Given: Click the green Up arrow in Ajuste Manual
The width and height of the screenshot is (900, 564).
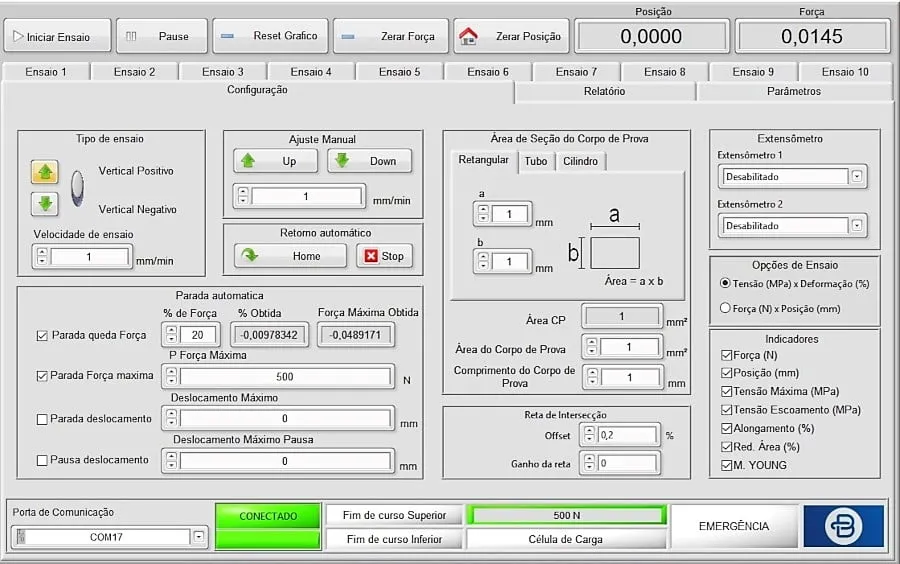Looking at the screenshot, I should pyautogui.click(x=248, y=161).
